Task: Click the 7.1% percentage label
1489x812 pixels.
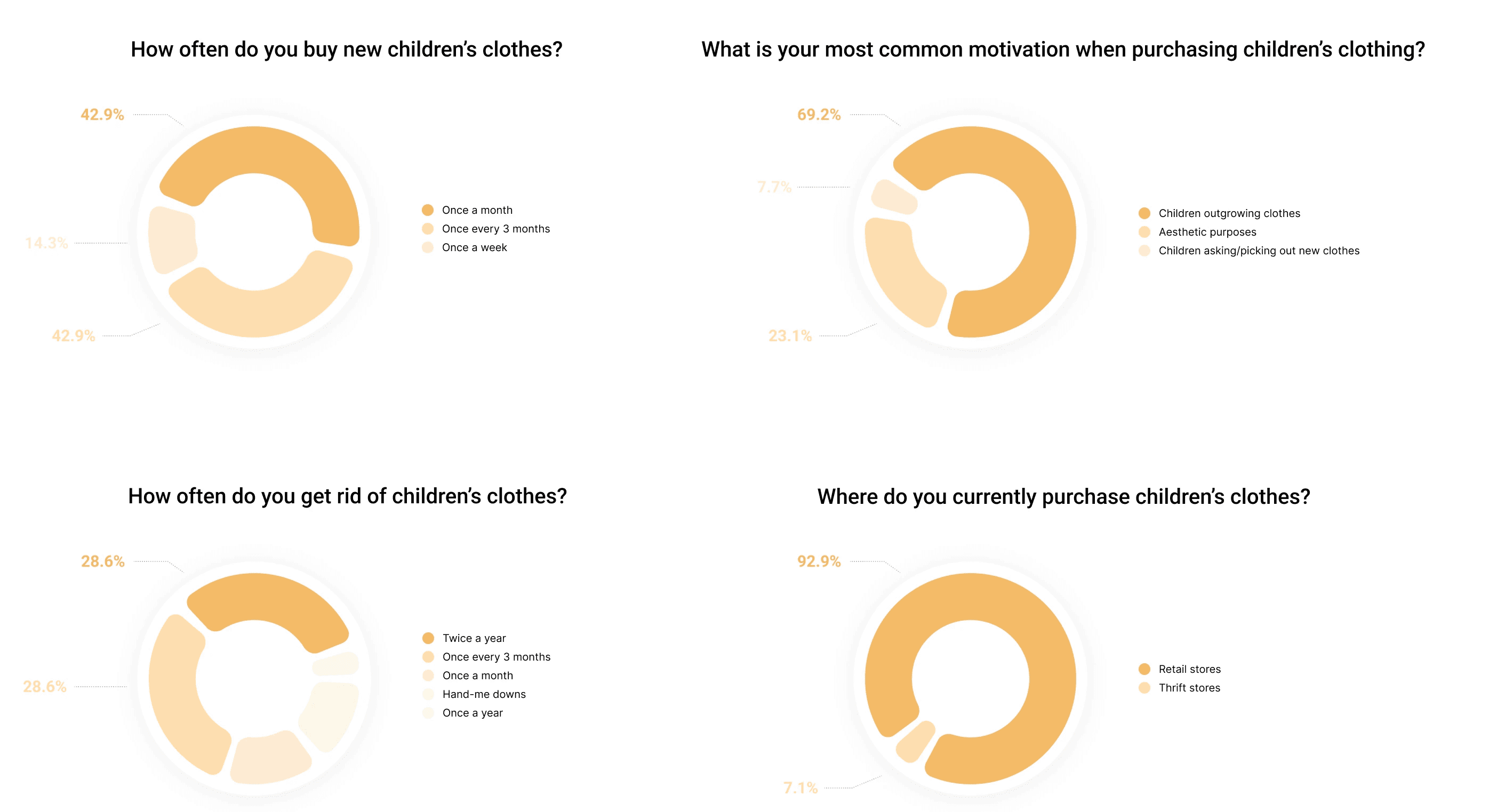Action: coord(800,787)
